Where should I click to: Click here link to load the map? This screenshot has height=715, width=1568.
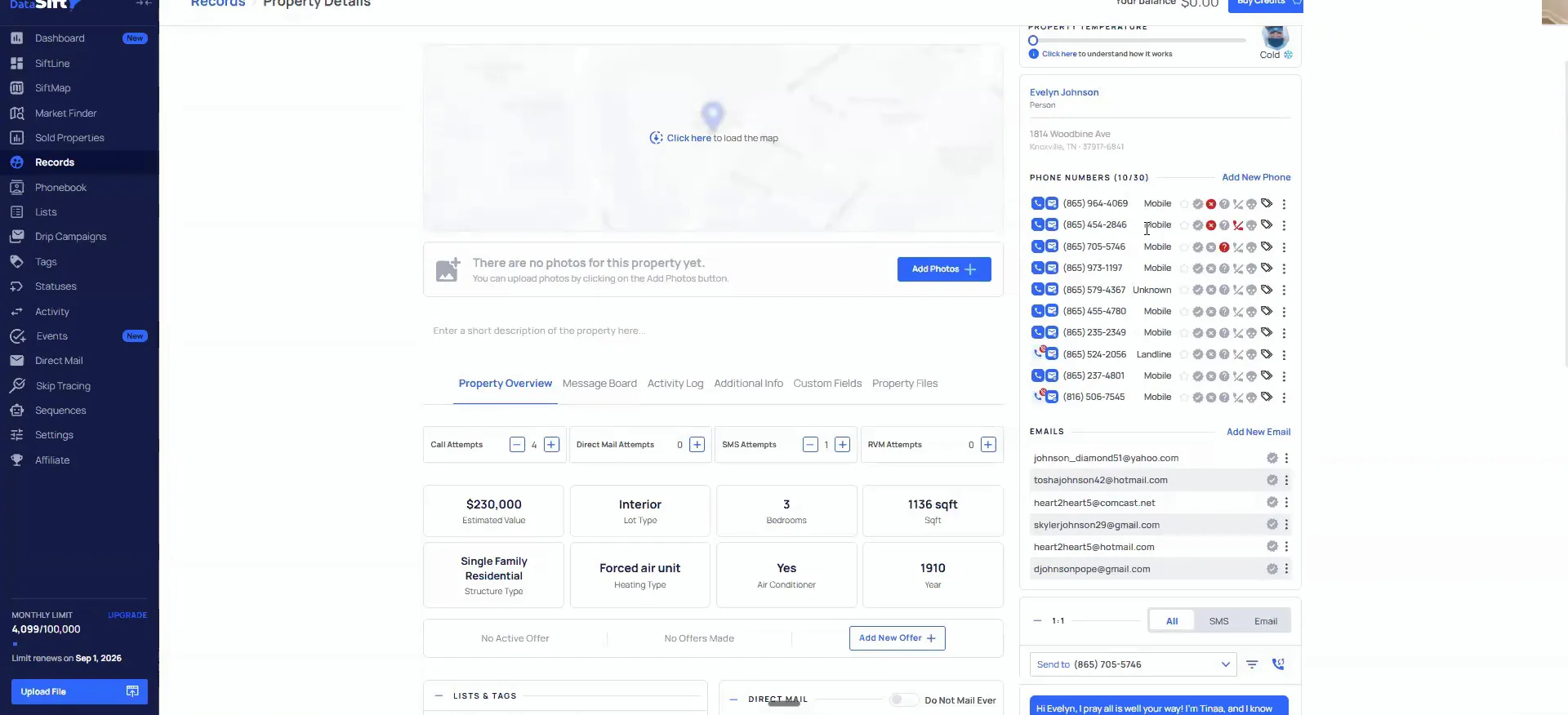tap(688, 138)
